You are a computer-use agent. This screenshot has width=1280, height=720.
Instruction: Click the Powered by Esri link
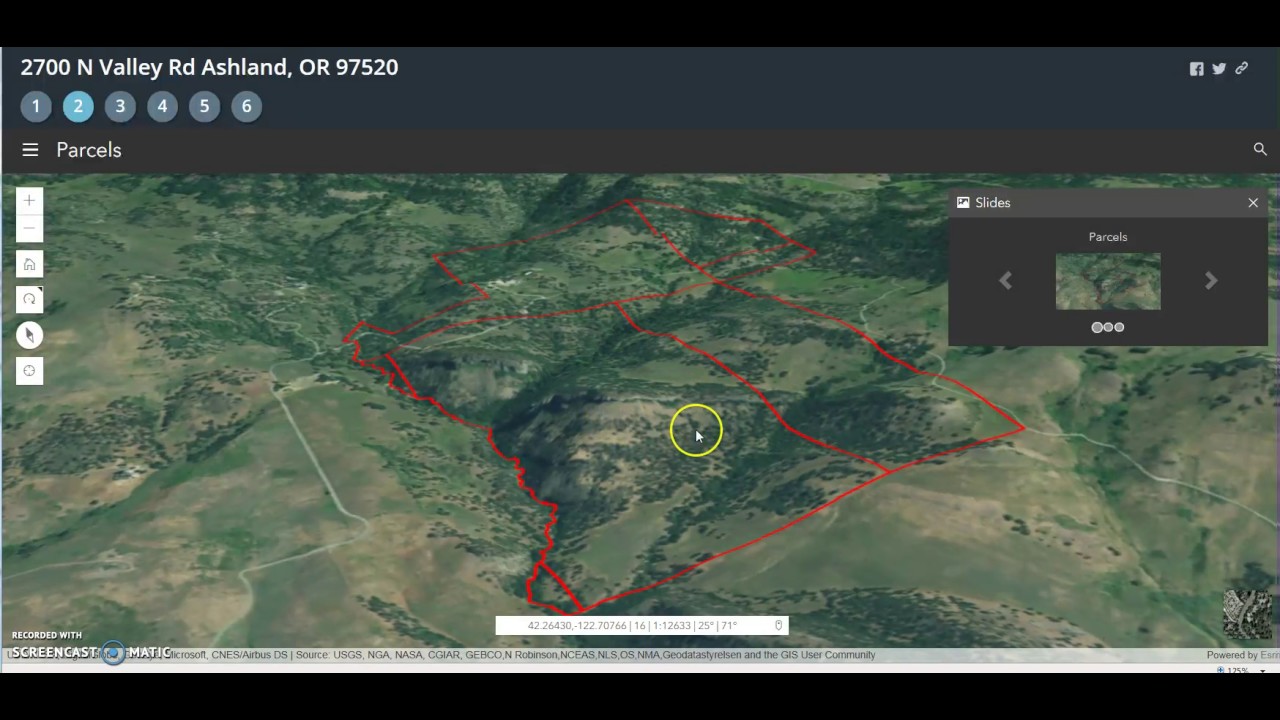[x=1242, y=655]
